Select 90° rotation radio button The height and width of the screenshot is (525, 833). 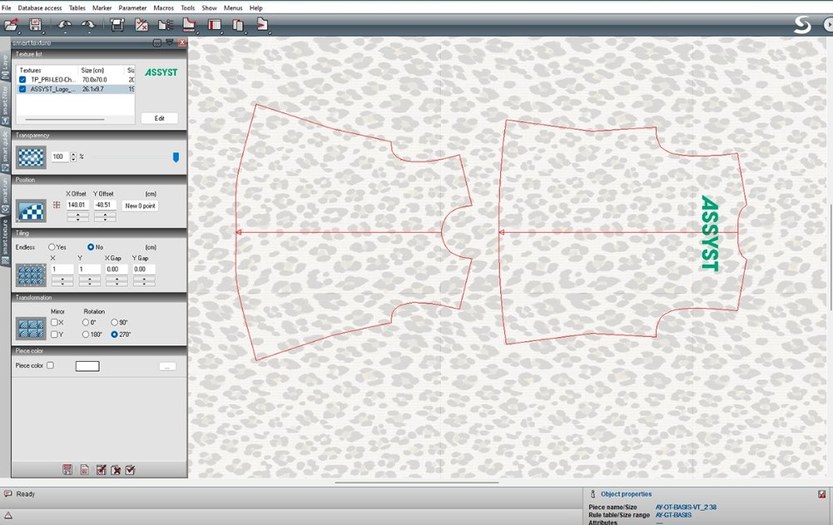point(114,323)
